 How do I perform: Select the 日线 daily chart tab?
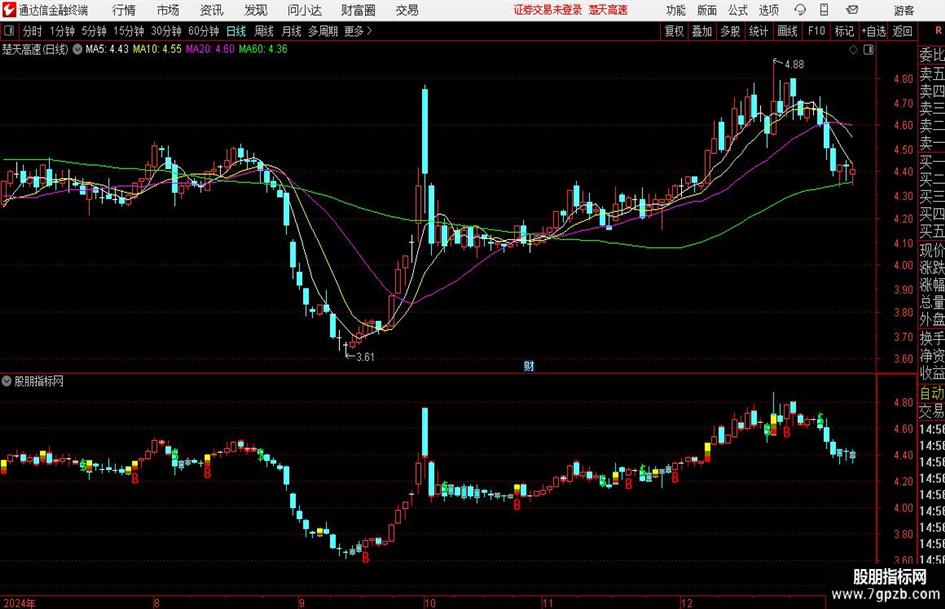(x=236, y=31)
